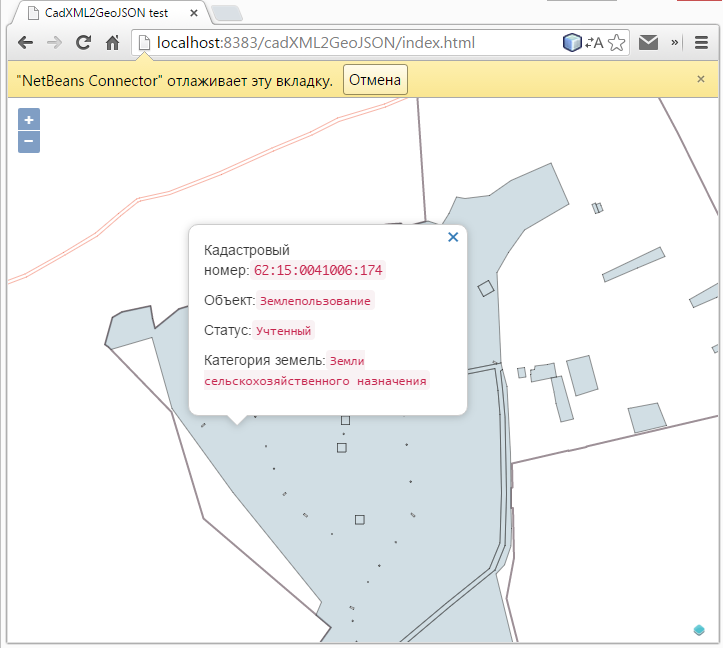Click the NetBeans Connector cube icon

point(572,42)
